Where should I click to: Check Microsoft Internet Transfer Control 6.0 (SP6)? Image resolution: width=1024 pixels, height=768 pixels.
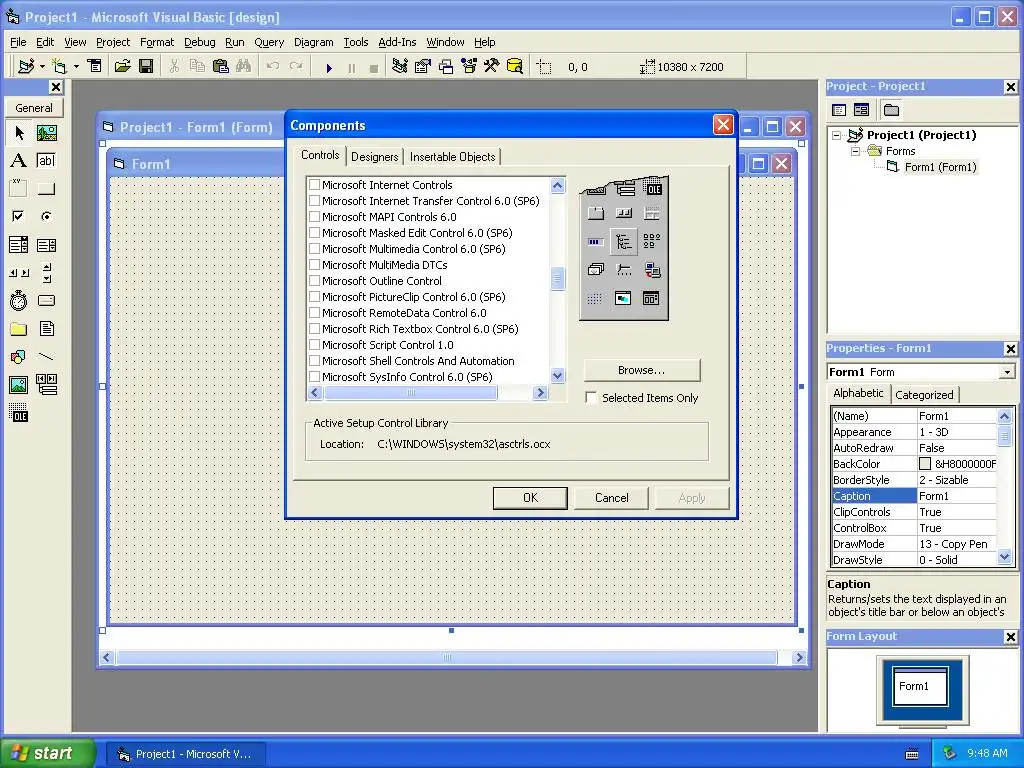[314, 200]
